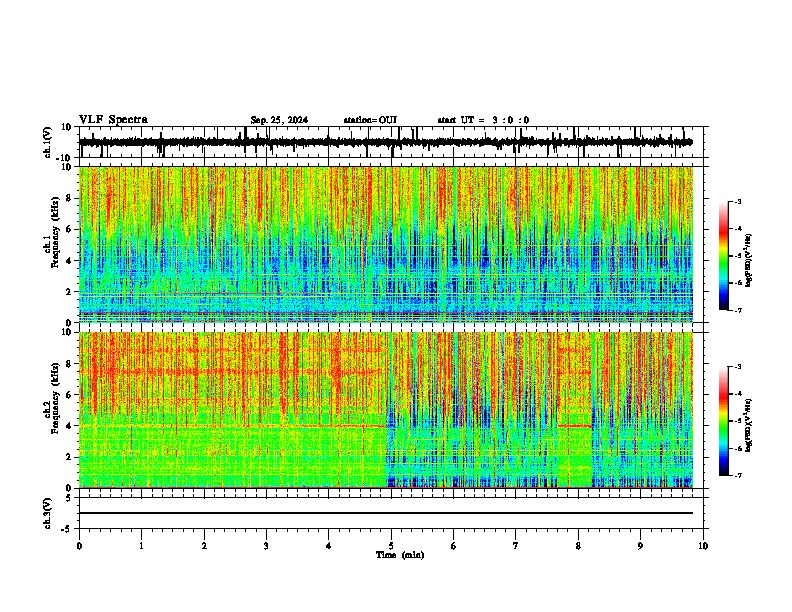
Task: Click the "-6" label on ch.2 color bar
Action: click(x=738, y=448)
